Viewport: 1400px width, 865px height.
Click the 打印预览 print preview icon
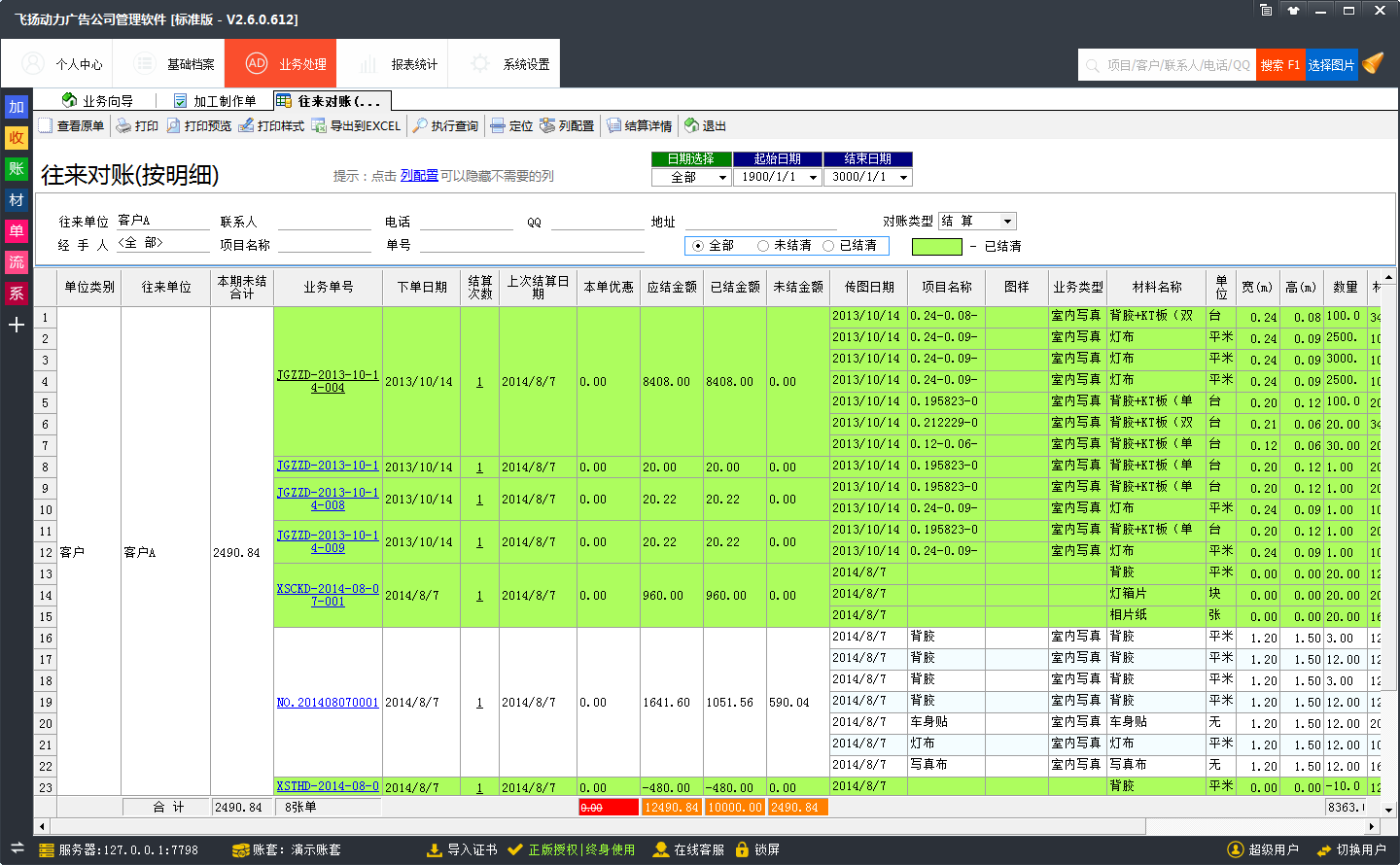tap(173, 126)
